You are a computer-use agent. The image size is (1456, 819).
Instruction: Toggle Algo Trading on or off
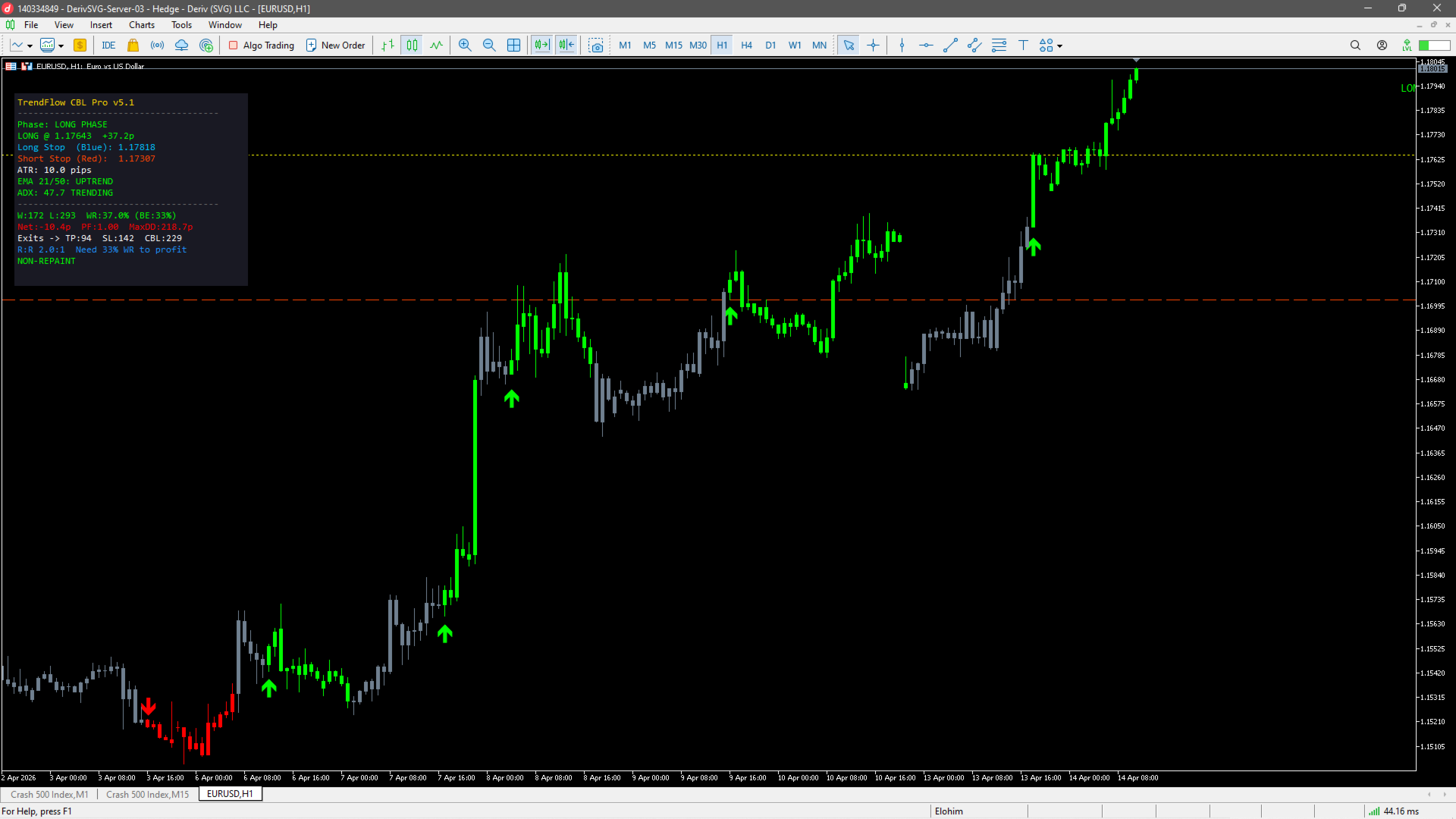click(262, 45)
